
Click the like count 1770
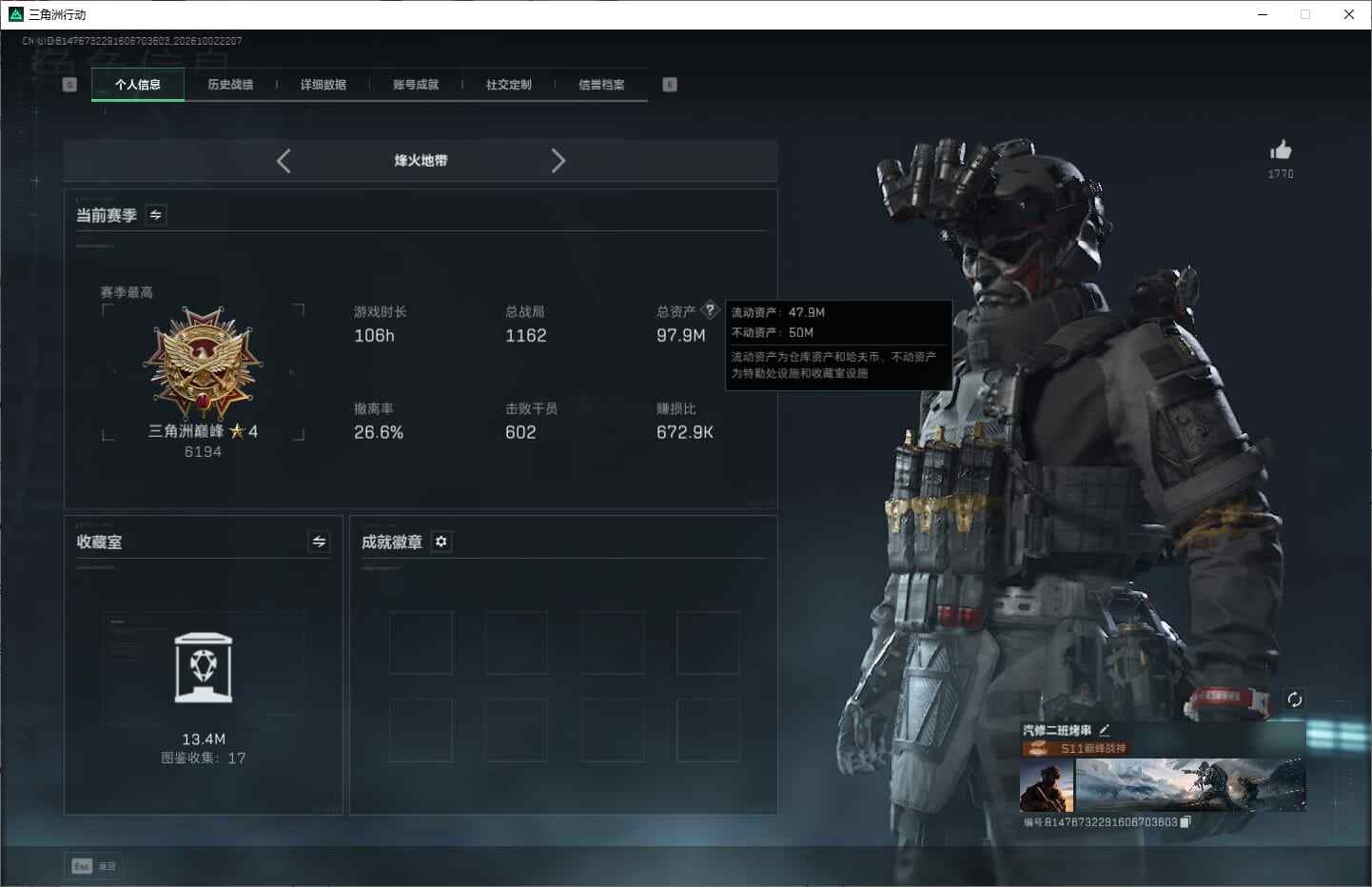pyautogui.click(x=1281, y=174)
